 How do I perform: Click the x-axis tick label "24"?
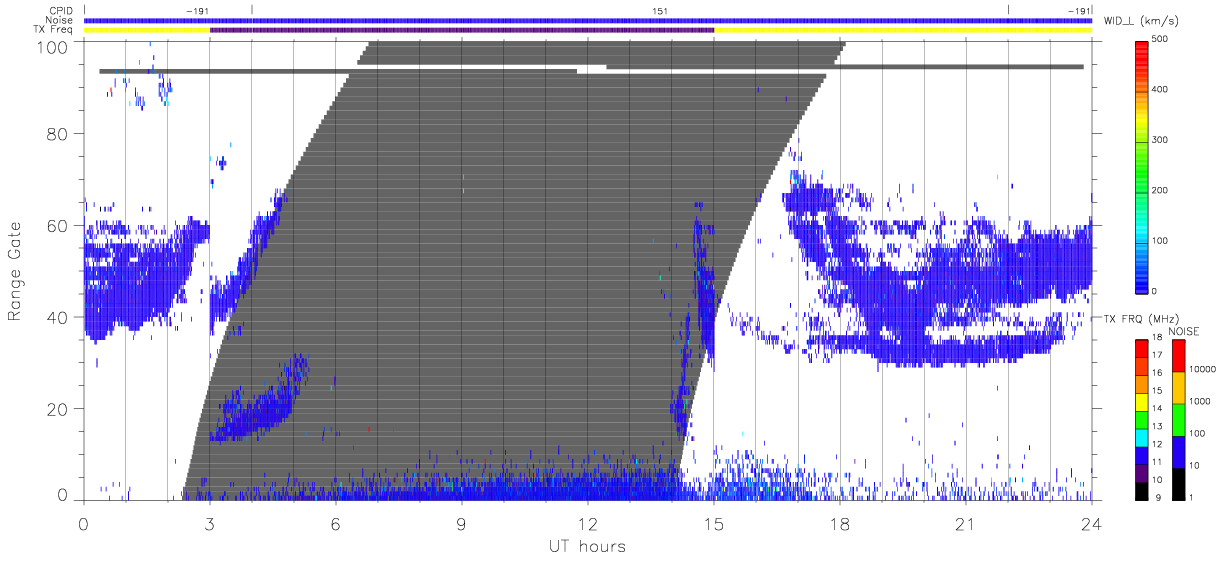[1092, 524]
